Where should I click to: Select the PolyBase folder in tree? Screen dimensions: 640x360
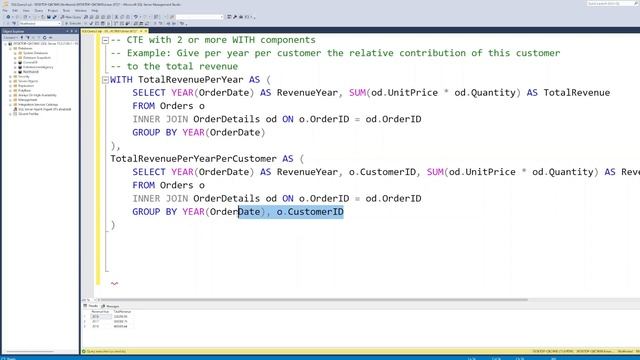[x=24, y=91]
